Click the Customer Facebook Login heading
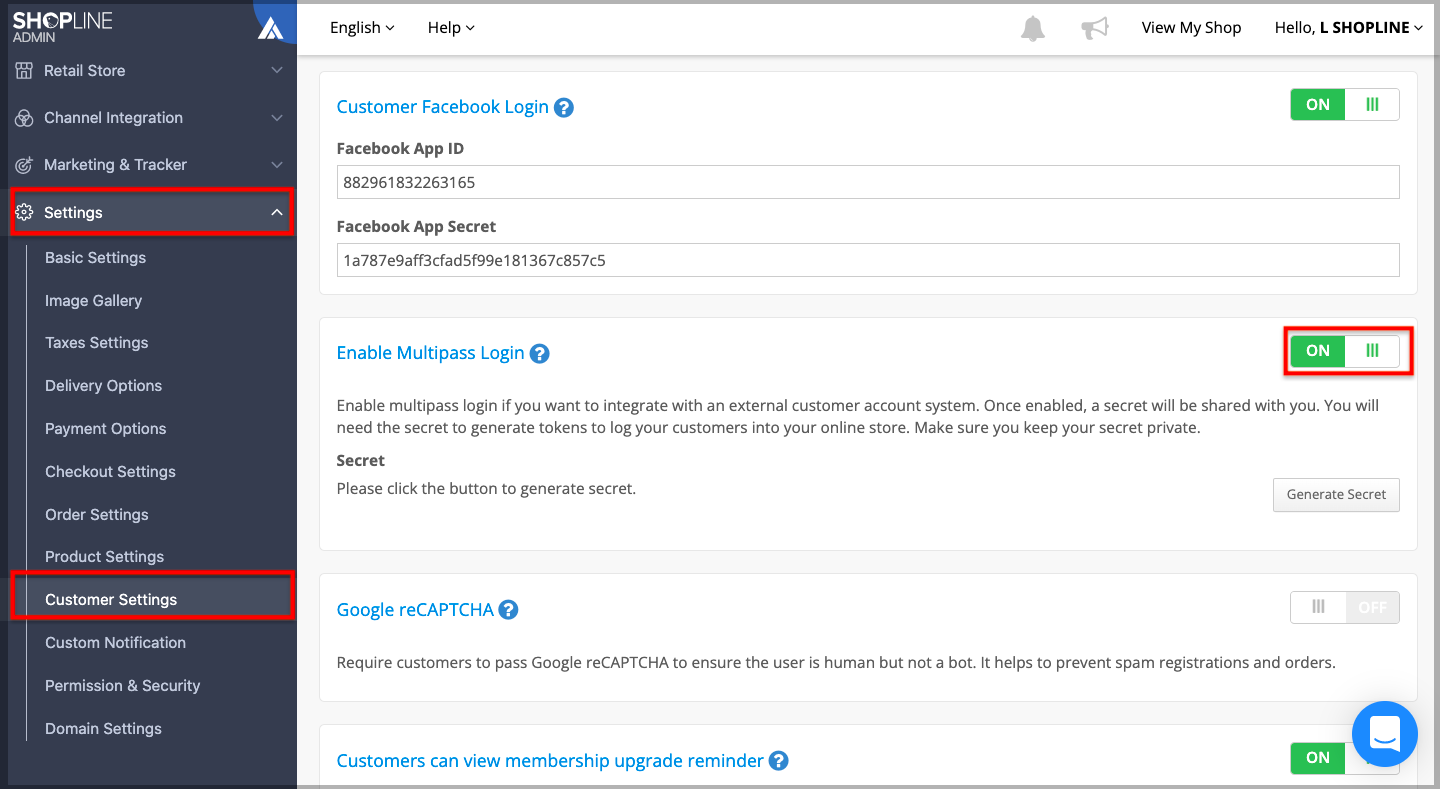The width and height of the screenshot is (1440, 789). pos(442,107)
